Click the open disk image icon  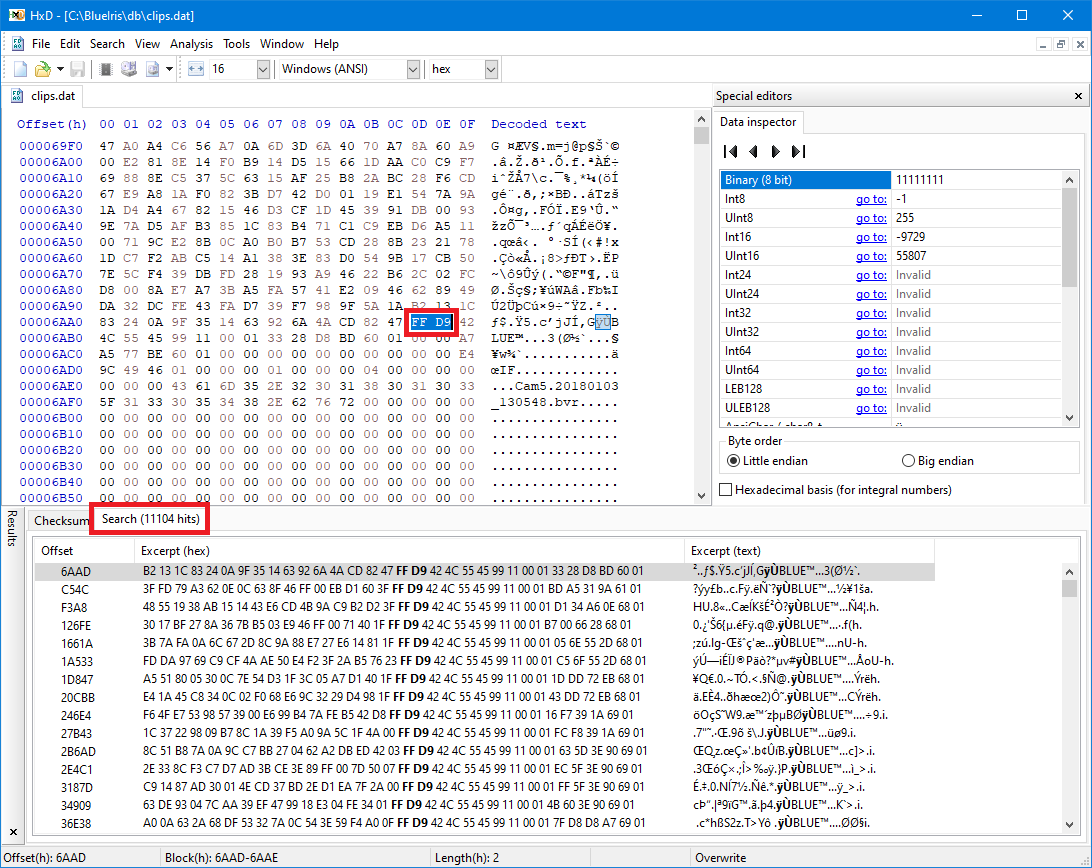(x=153, y=69)
